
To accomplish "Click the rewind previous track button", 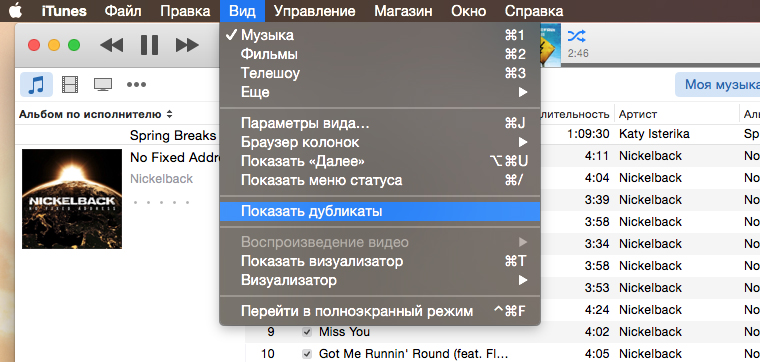I will tap(111, 45).
